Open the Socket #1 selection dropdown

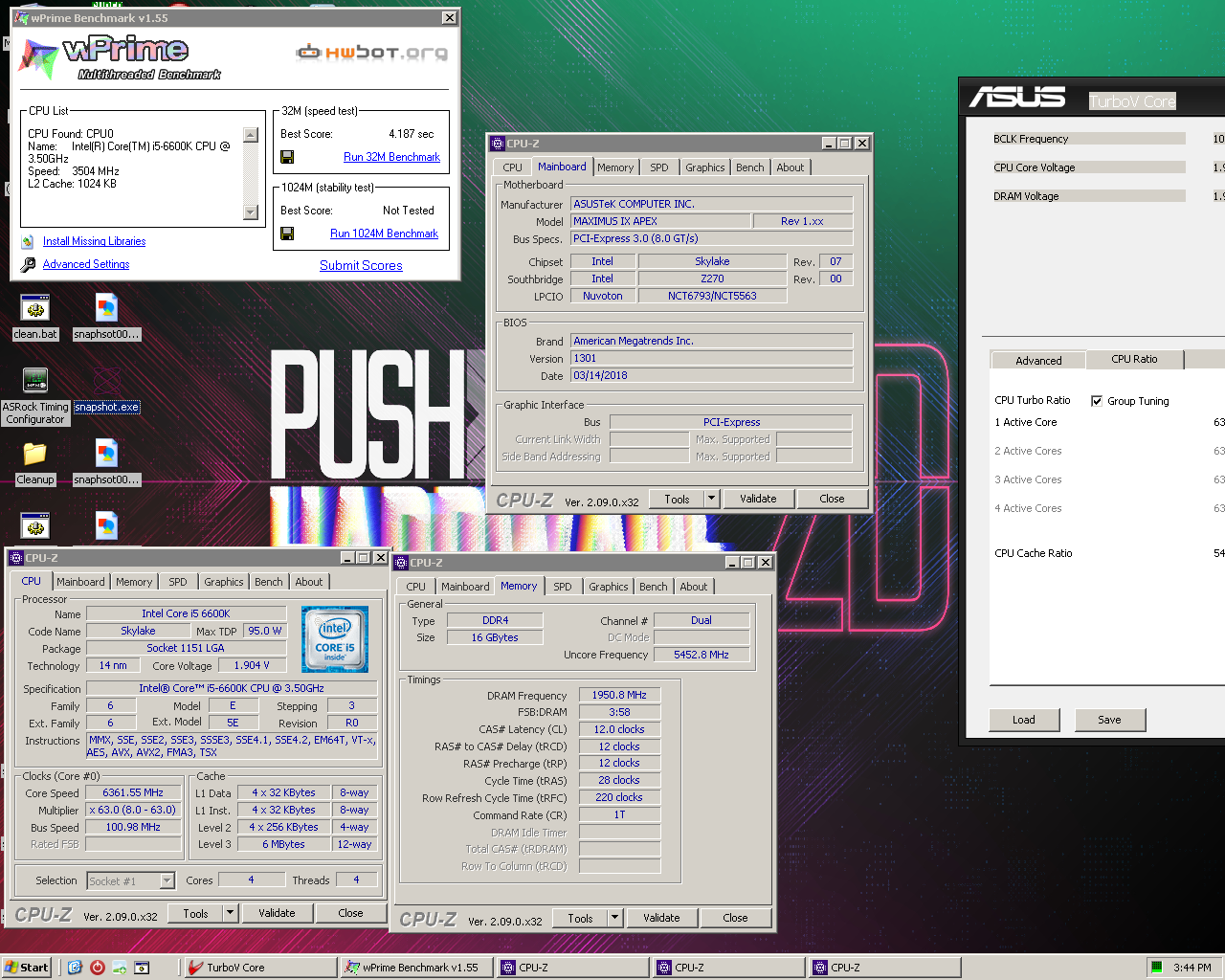(167, 880)
